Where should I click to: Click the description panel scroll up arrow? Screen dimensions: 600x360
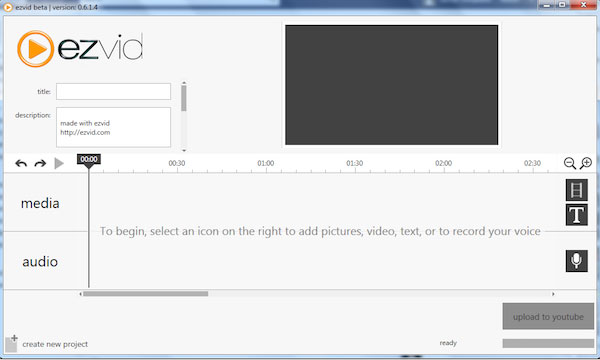click(x=184, y=83)
